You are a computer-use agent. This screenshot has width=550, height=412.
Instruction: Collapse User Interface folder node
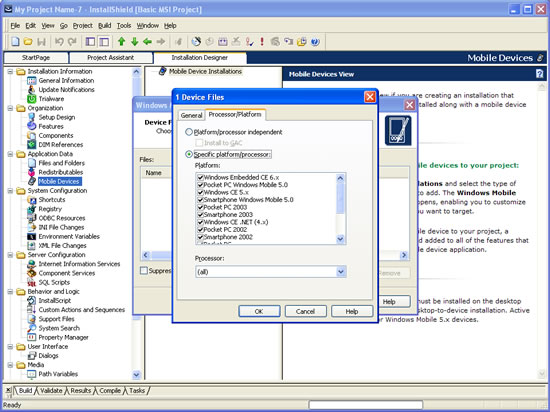coord(10,346)
